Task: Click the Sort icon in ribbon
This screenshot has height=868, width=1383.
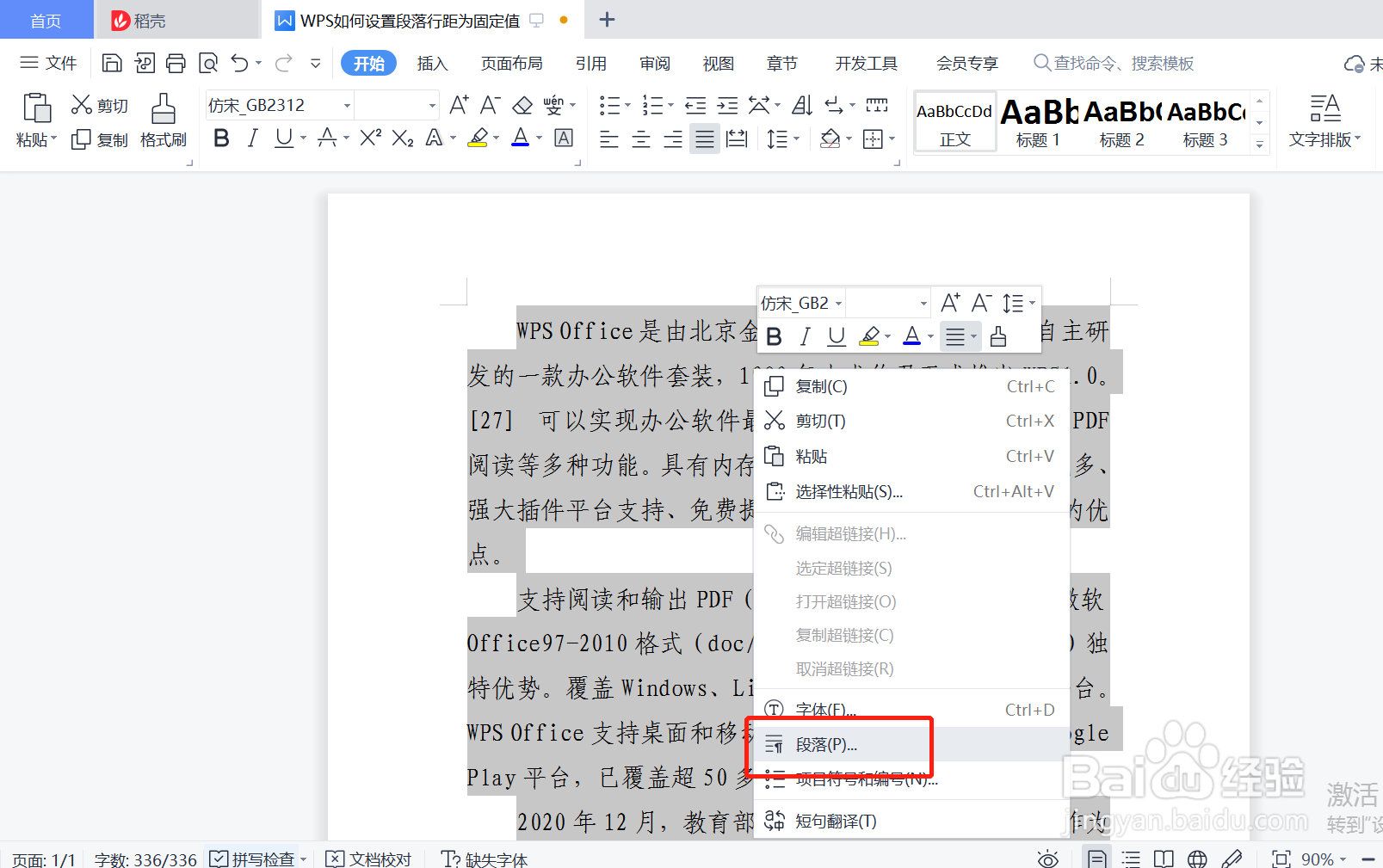Action: (x=802, y=105)
